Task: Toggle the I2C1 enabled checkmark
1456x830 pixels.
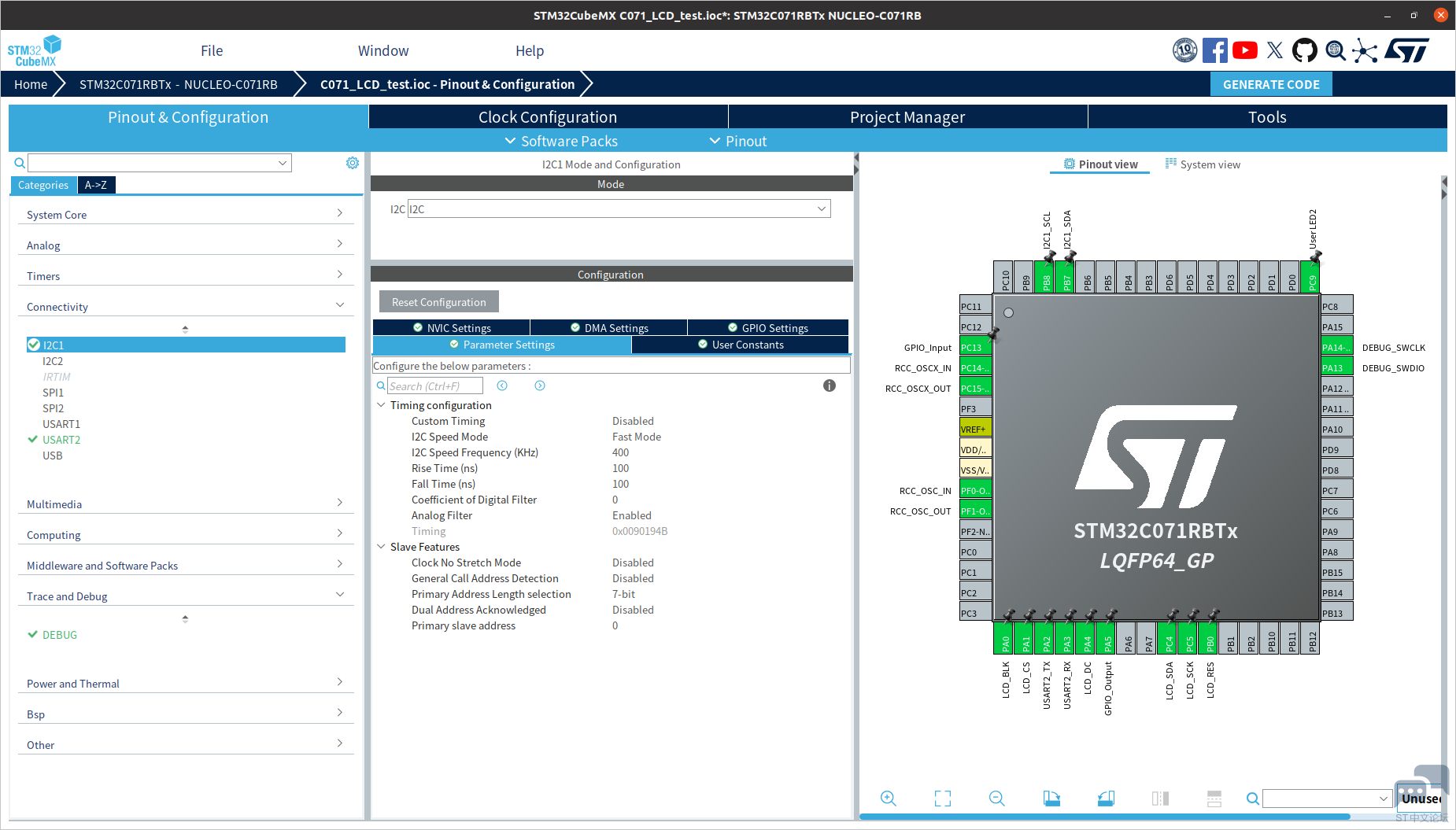Action: pos(34,345)
